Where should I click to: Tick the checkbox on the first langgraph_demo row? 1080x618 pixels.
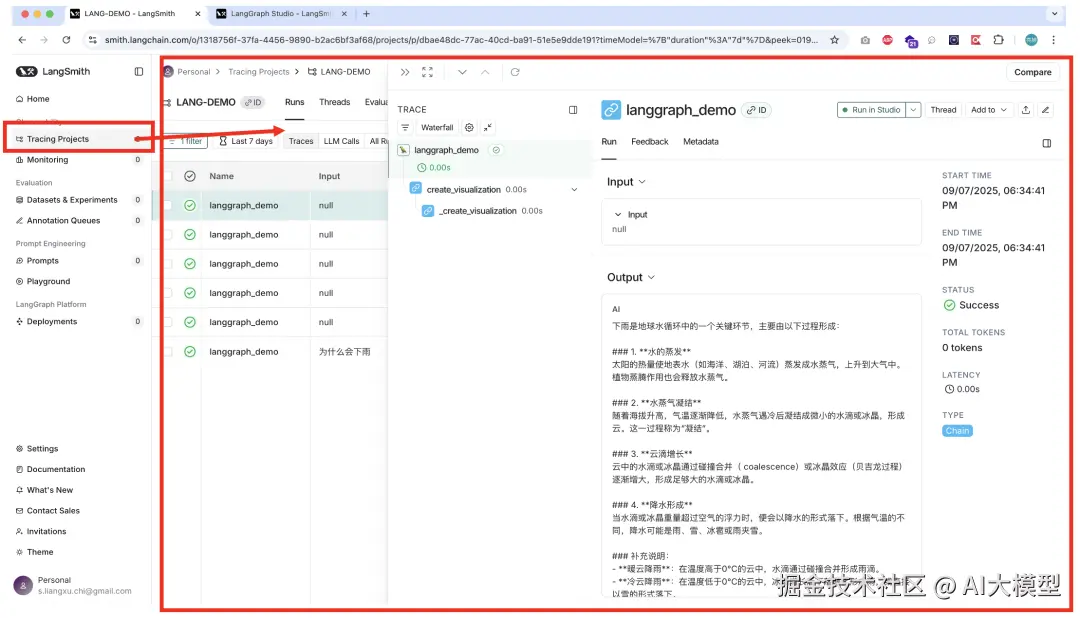[168, 205]
